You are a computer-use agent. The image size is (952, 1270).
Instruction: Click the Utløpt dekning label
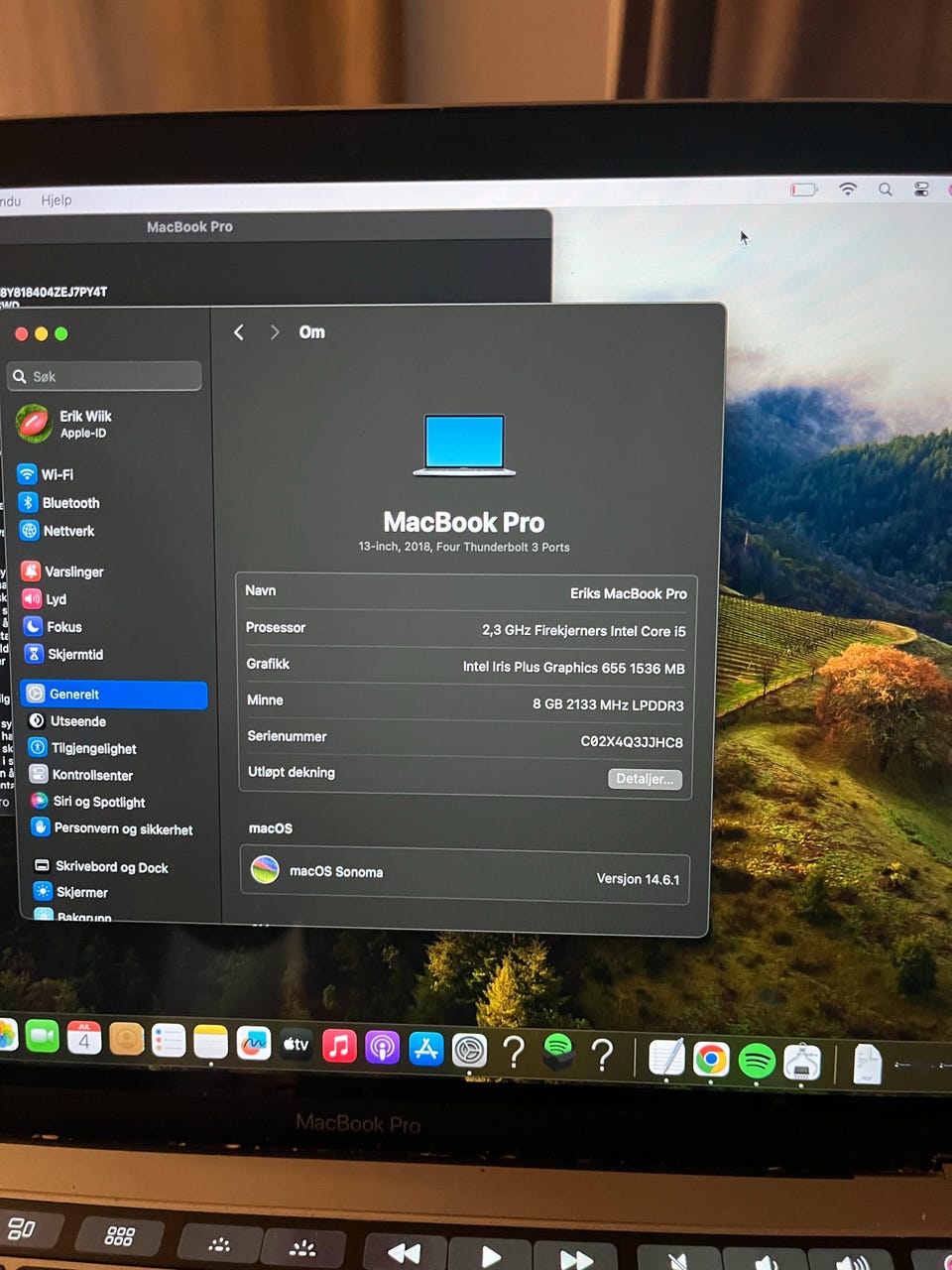tap(292, 772)
